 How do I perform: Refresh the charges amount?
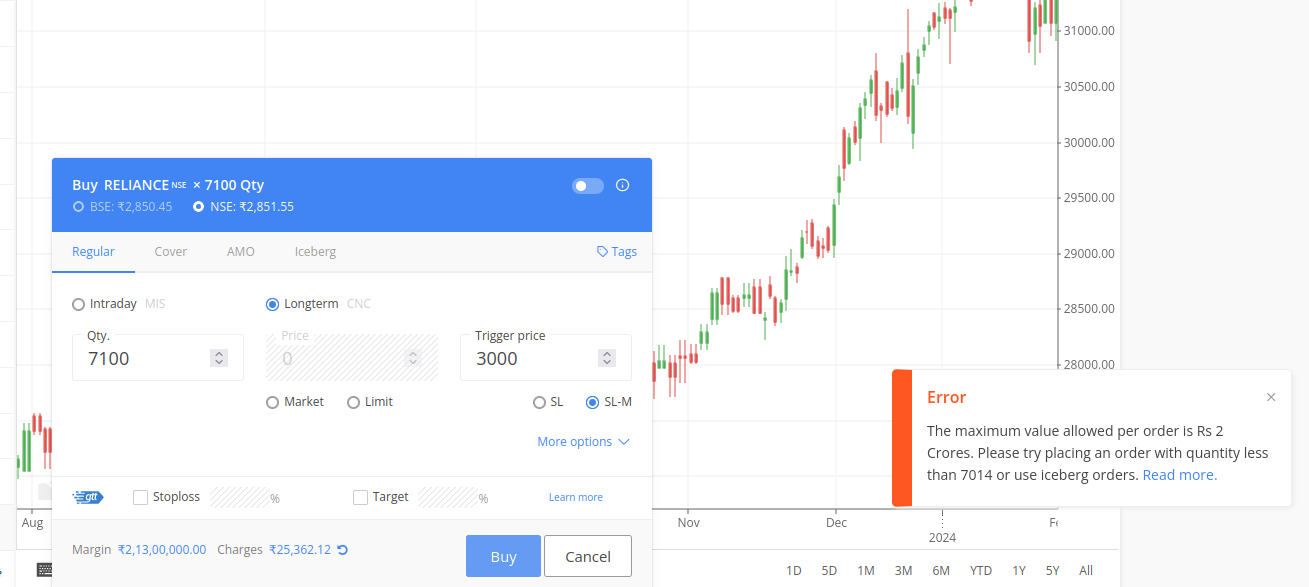point(343,550)
